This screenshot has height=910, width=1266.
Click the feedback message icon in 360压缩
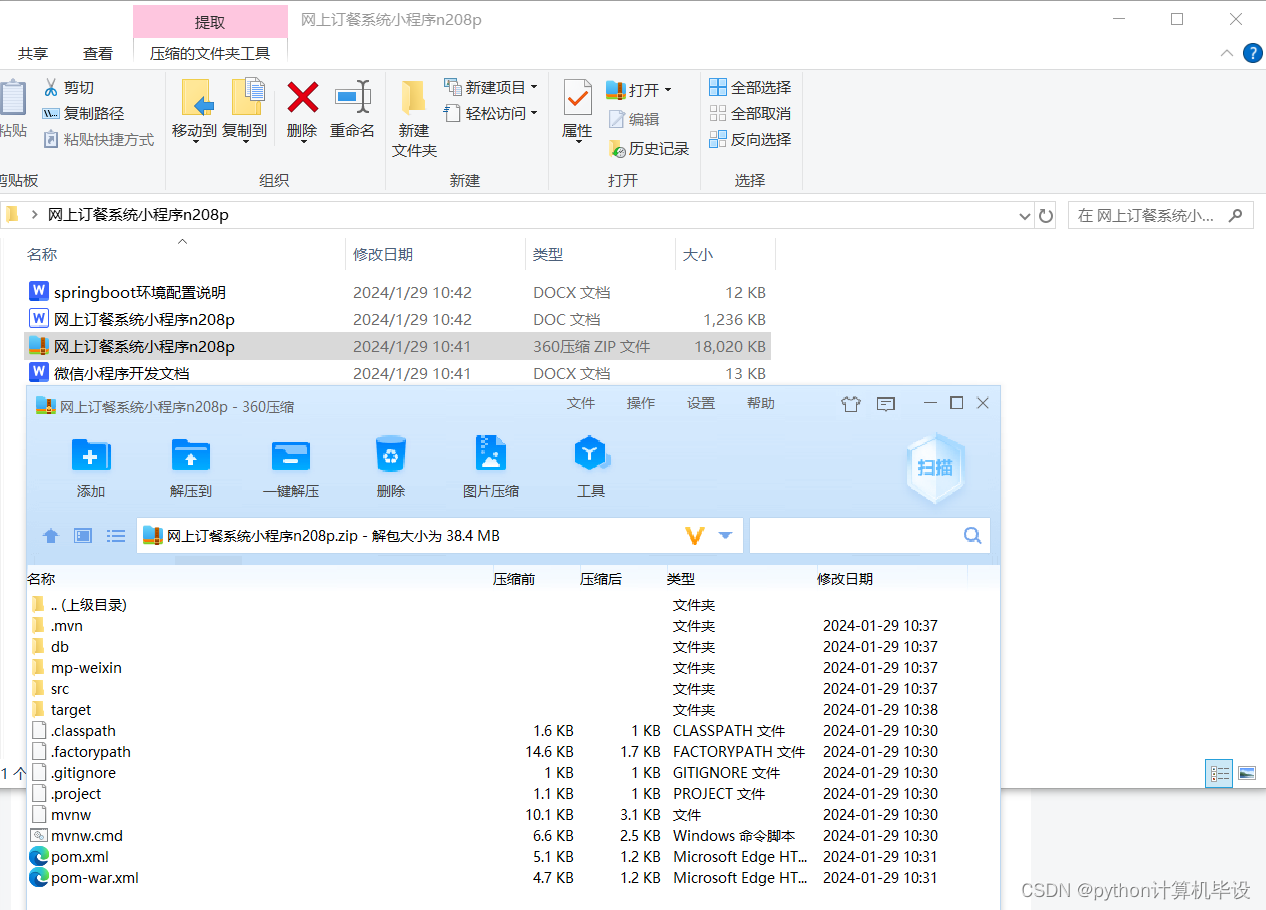[886, 404]
